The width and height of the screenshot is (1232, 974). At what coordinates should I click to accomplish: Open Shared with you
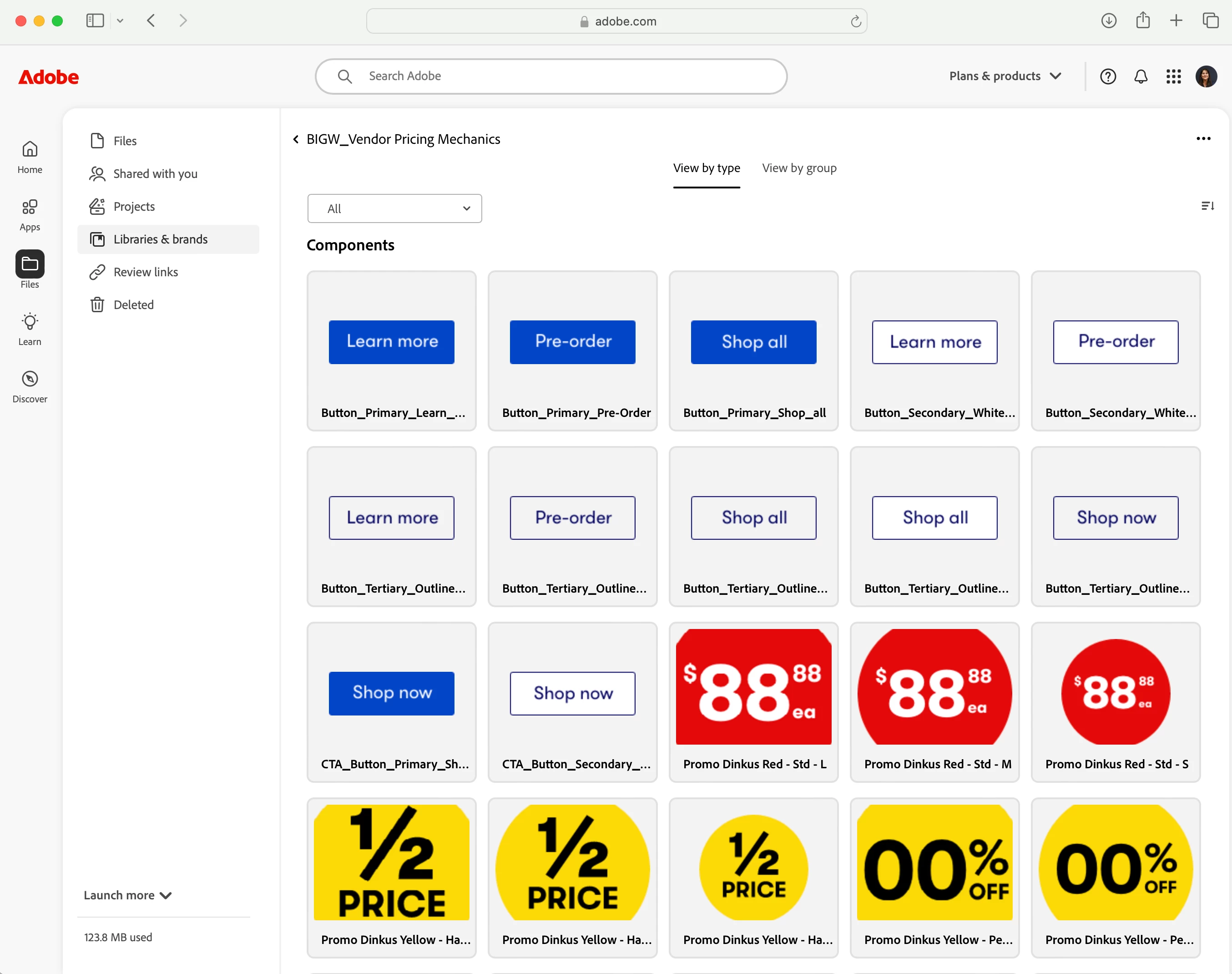coord(155,174)
